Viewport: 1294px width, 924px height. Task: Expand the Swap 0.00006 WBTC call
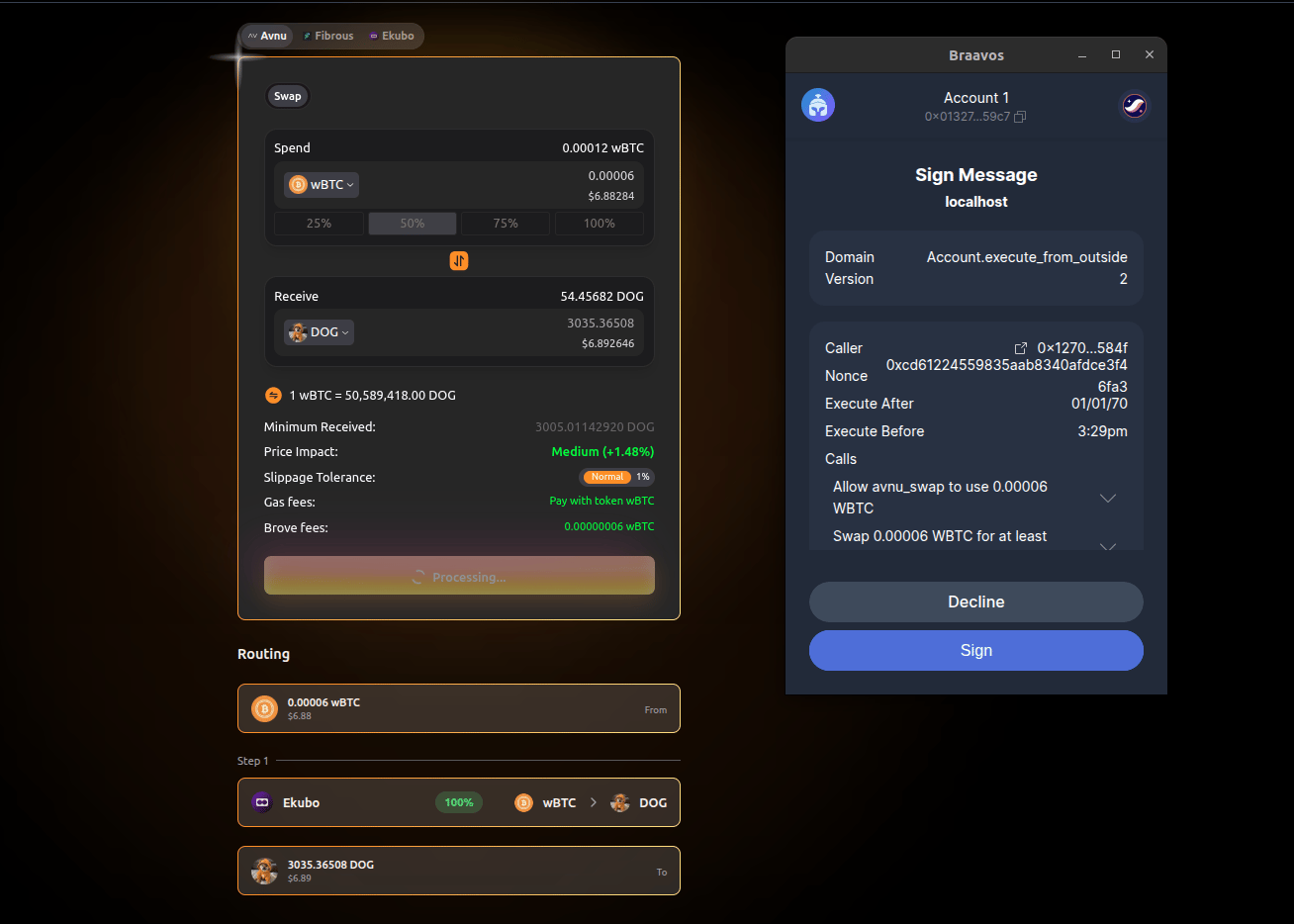1108,545
